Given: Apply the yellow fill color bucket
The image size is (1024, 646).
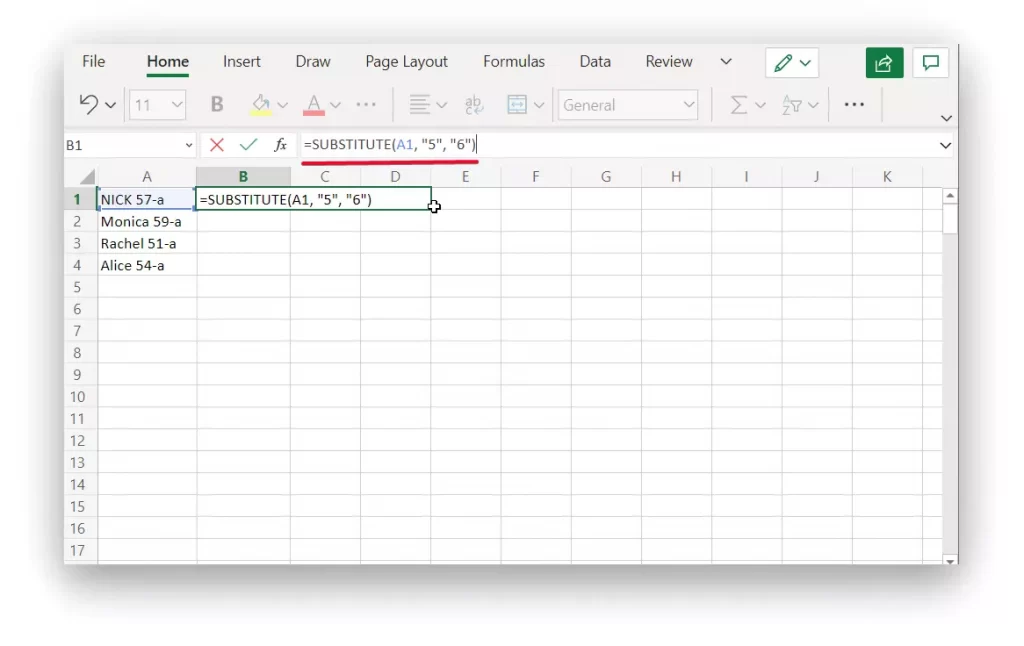Looking at the screenshot, I should tap(261, 105).
